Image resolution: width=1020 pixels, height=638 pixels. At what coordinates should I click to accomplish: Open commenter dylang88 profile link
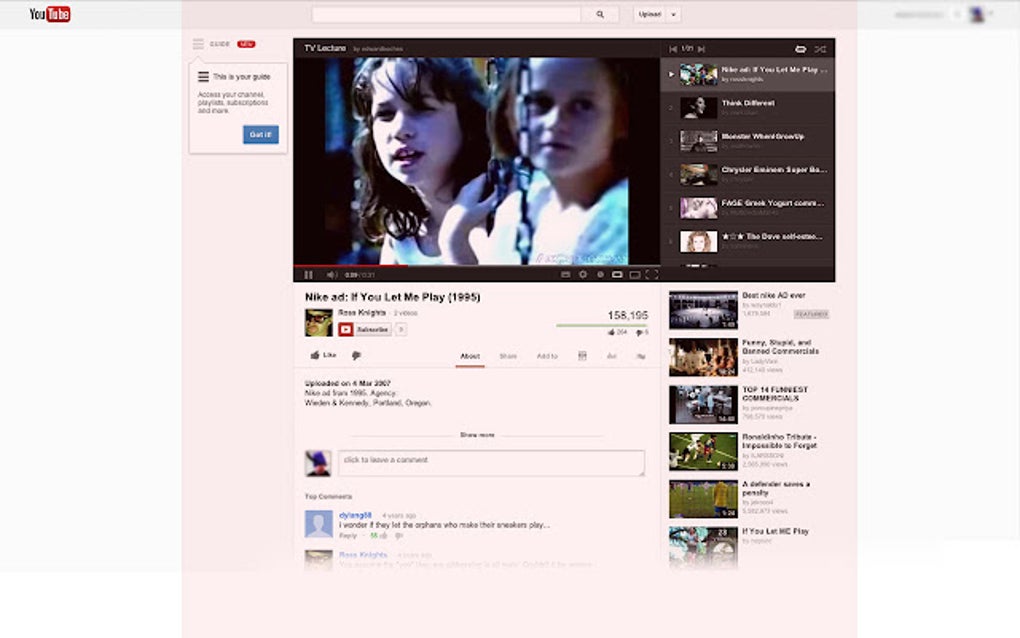(355, 515)
